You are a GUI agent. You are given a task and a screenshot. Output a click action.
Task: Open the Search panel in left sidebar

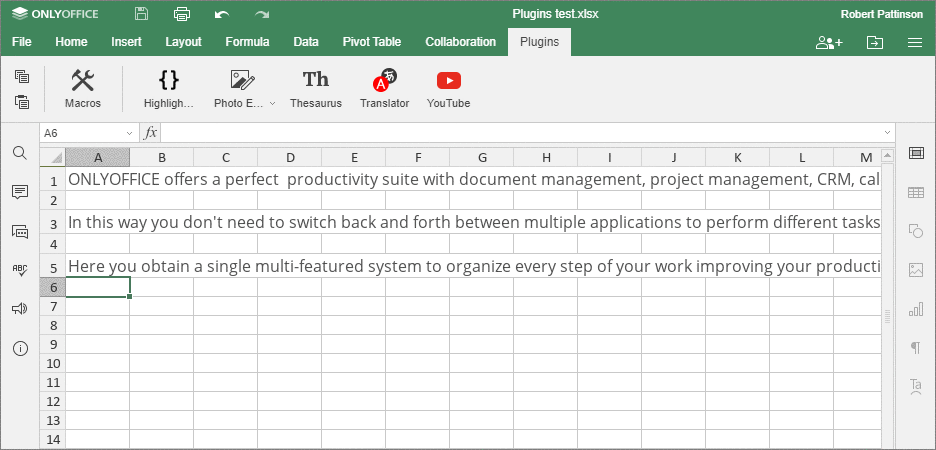coord(19,153)
